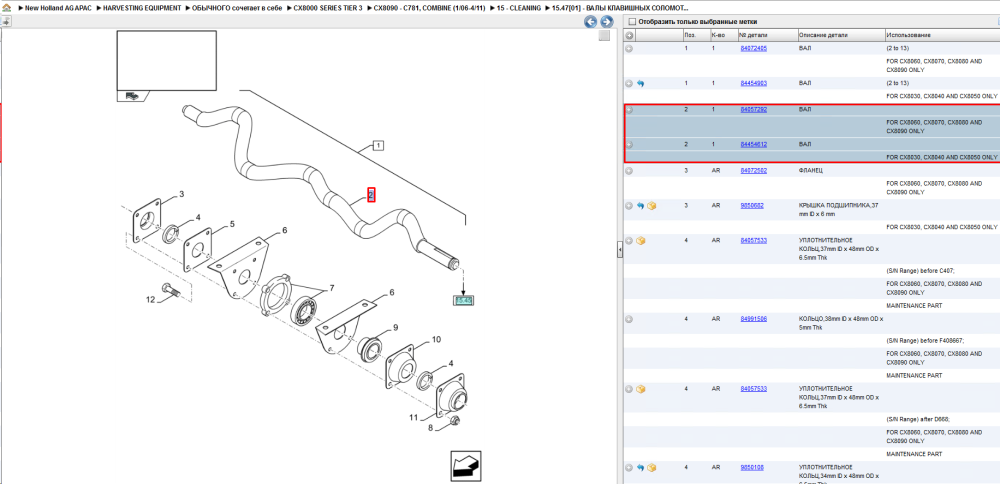Image resolution: width=1000 pixels, height=484 pixels.
Task: Open part number link 84072682
Action: (x=753, y=171)
